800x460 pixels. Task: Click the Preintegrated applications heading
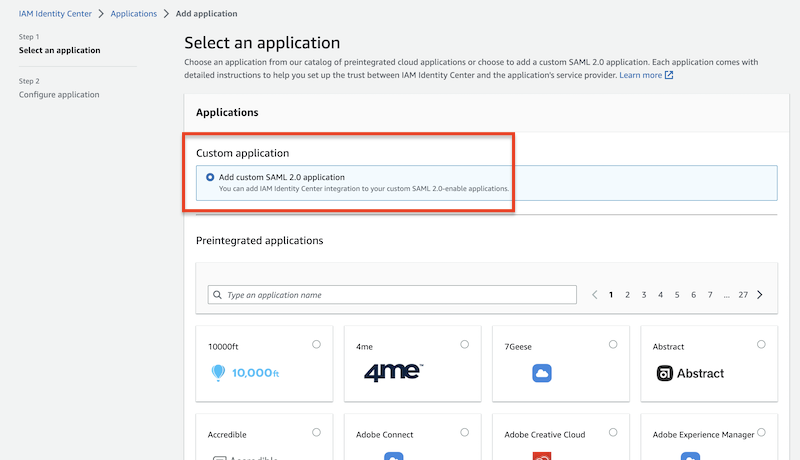tap(260, 241)
